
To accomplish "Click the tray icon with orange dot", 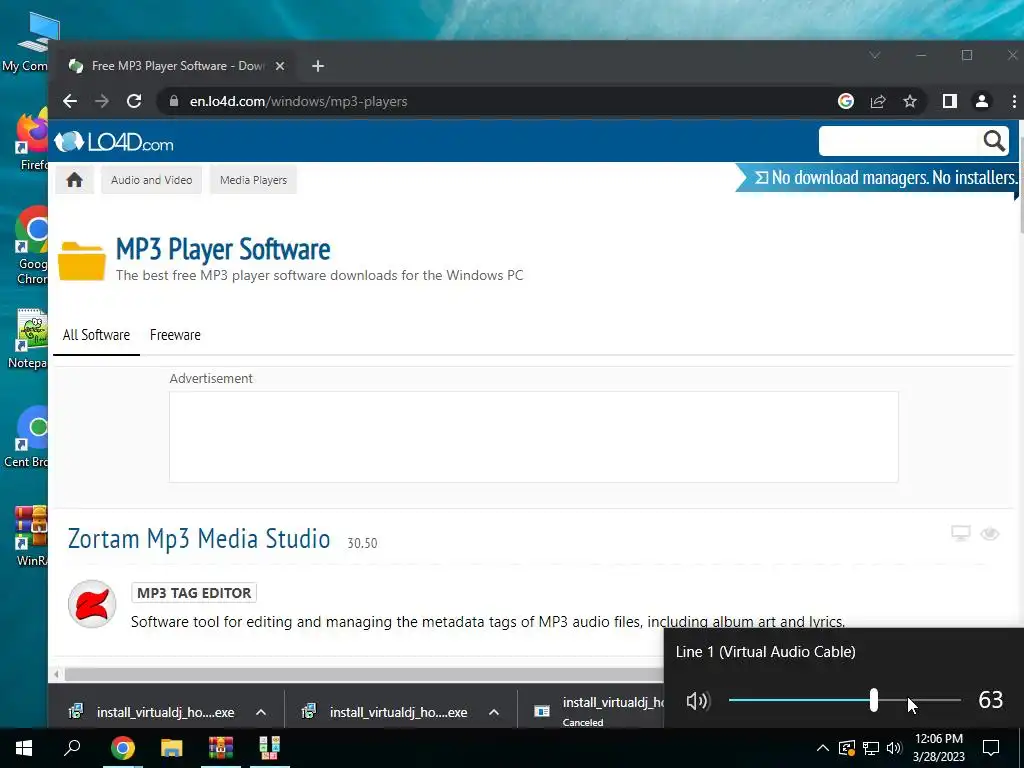I will tap(846, 748).
